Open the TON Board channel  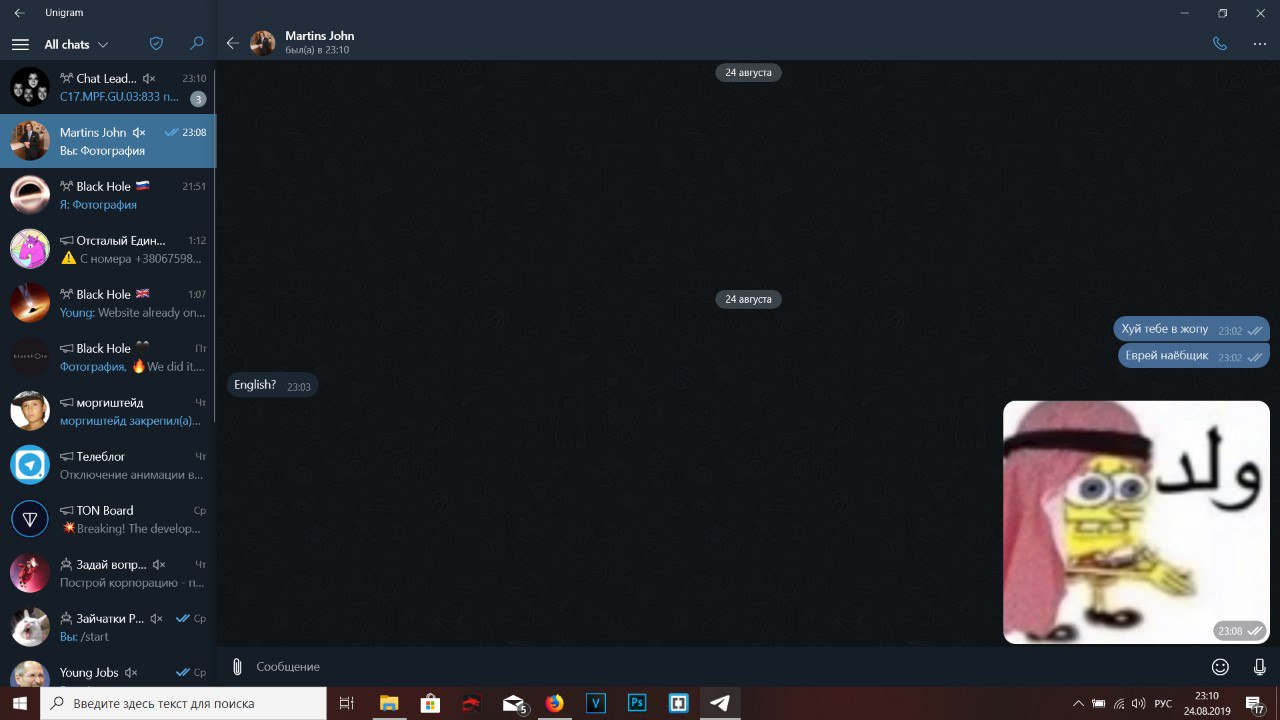108,519
